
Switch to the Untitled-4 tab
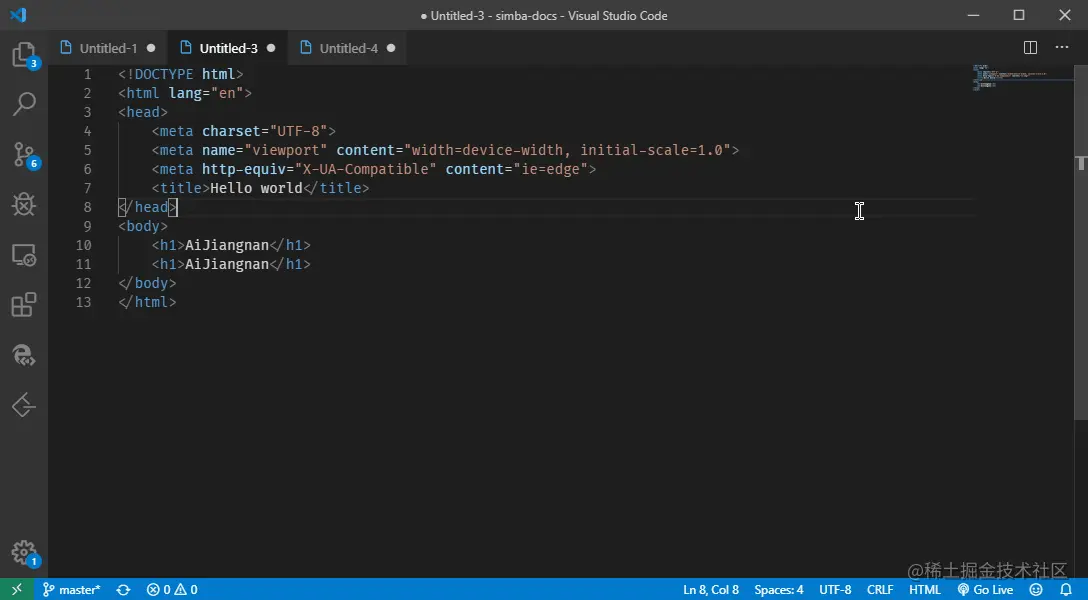348,49
